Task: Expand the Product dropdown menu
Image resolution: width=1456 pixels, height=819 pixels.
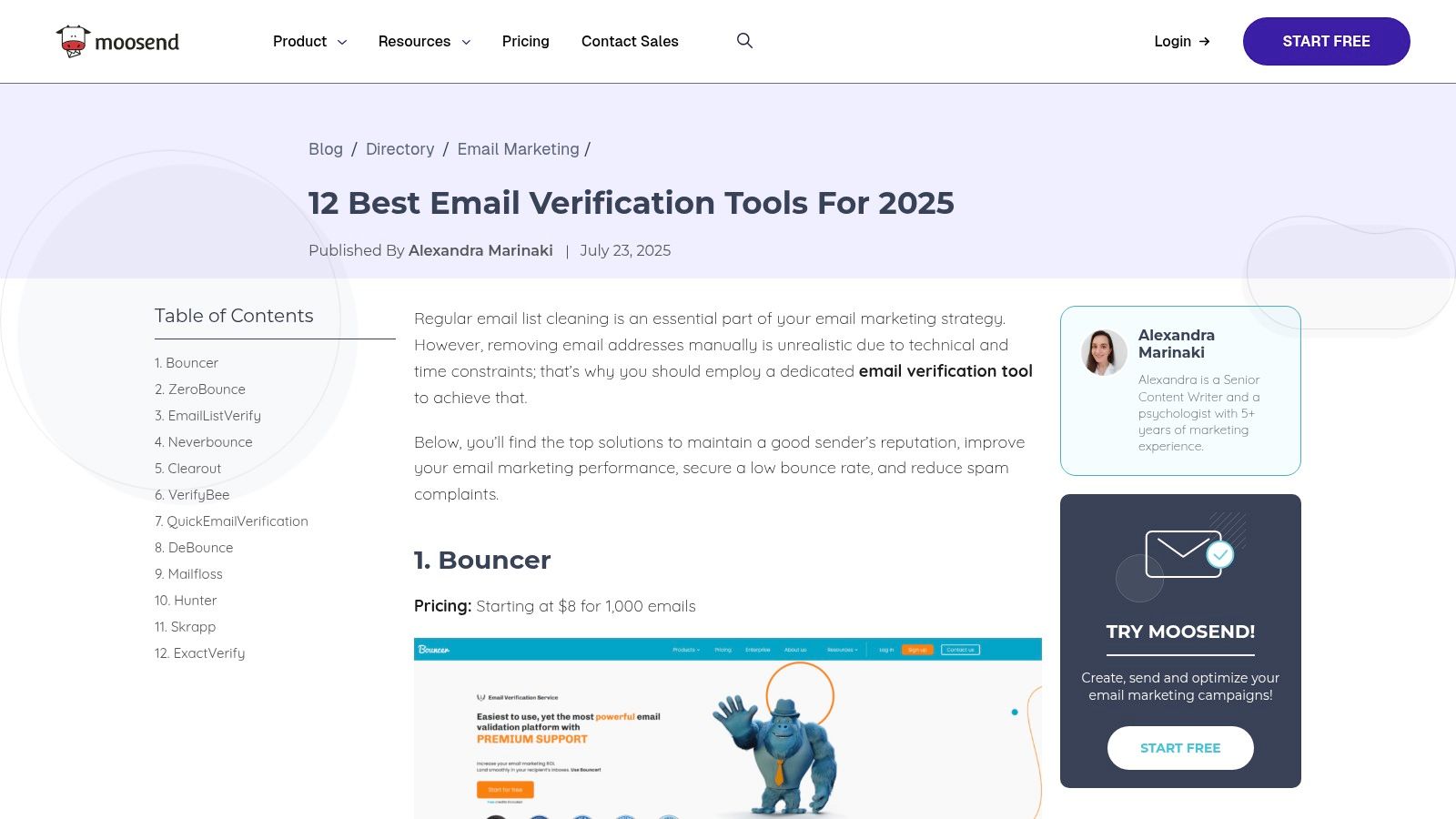Action: pyautogui.click(x=309, y=41)
